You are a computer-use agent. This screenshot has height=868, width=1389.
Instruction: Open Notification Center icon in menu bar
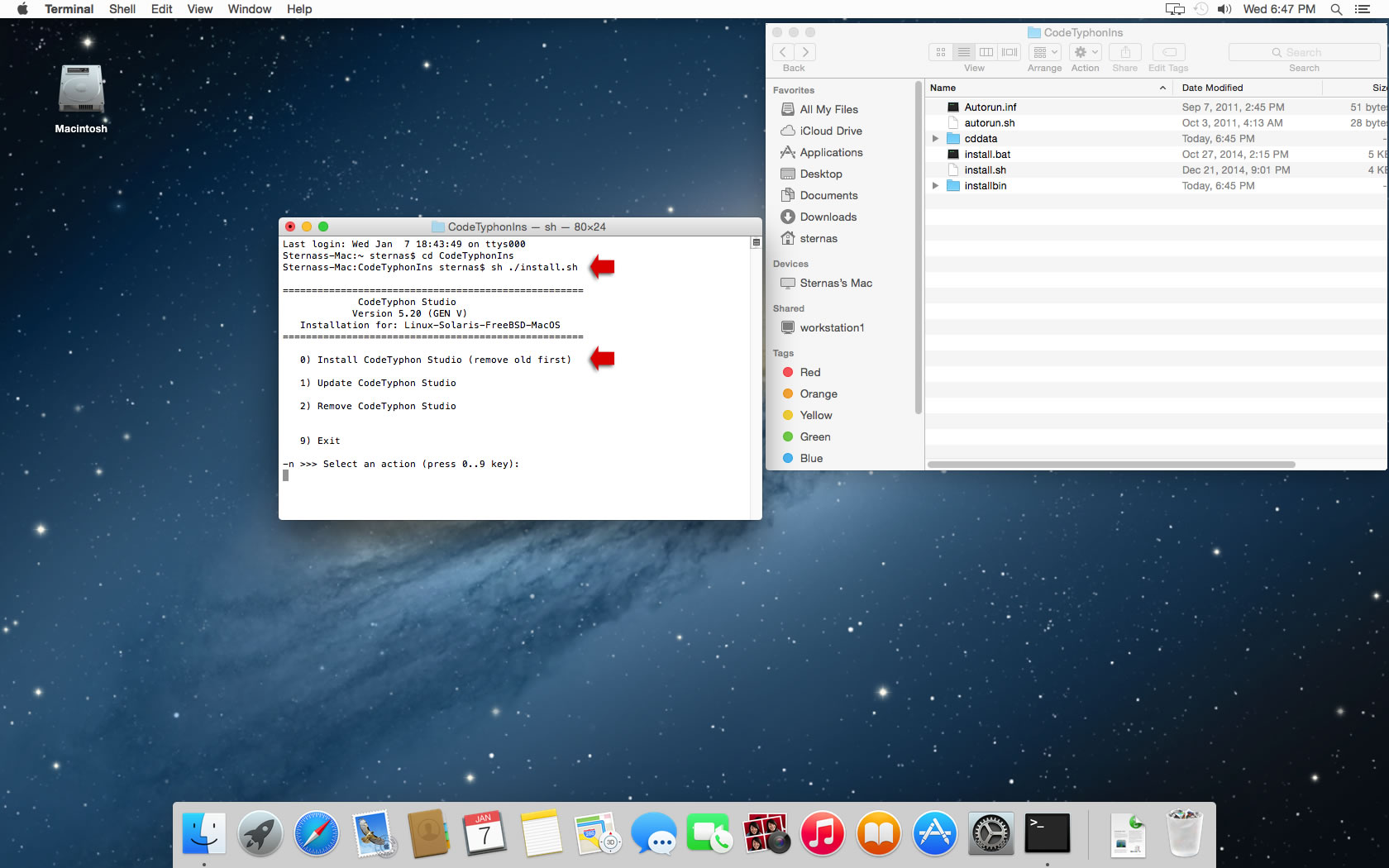[1363, 9]
